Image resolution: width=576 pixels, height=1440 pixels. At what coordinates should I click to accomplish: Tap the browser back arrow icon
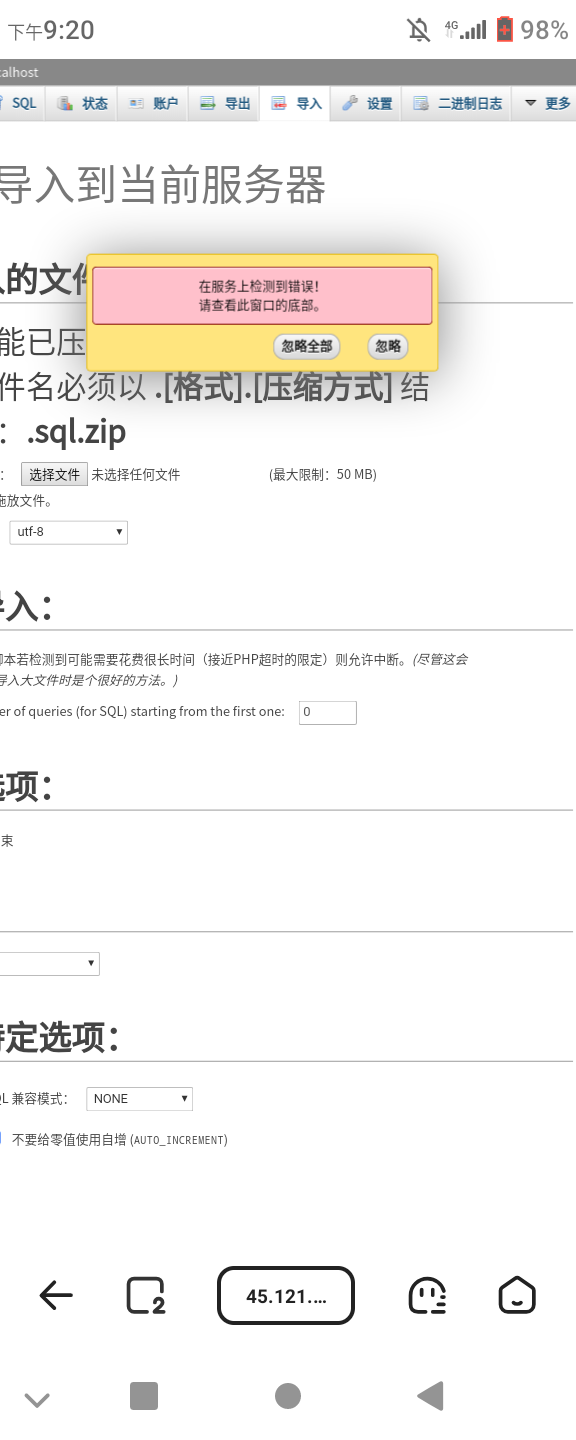coord(56,1296)
